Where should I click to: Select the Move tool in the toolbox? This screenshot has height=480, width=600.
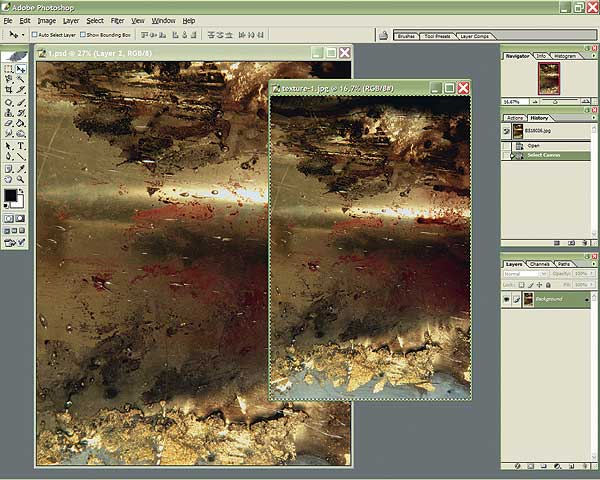[21, 70]
